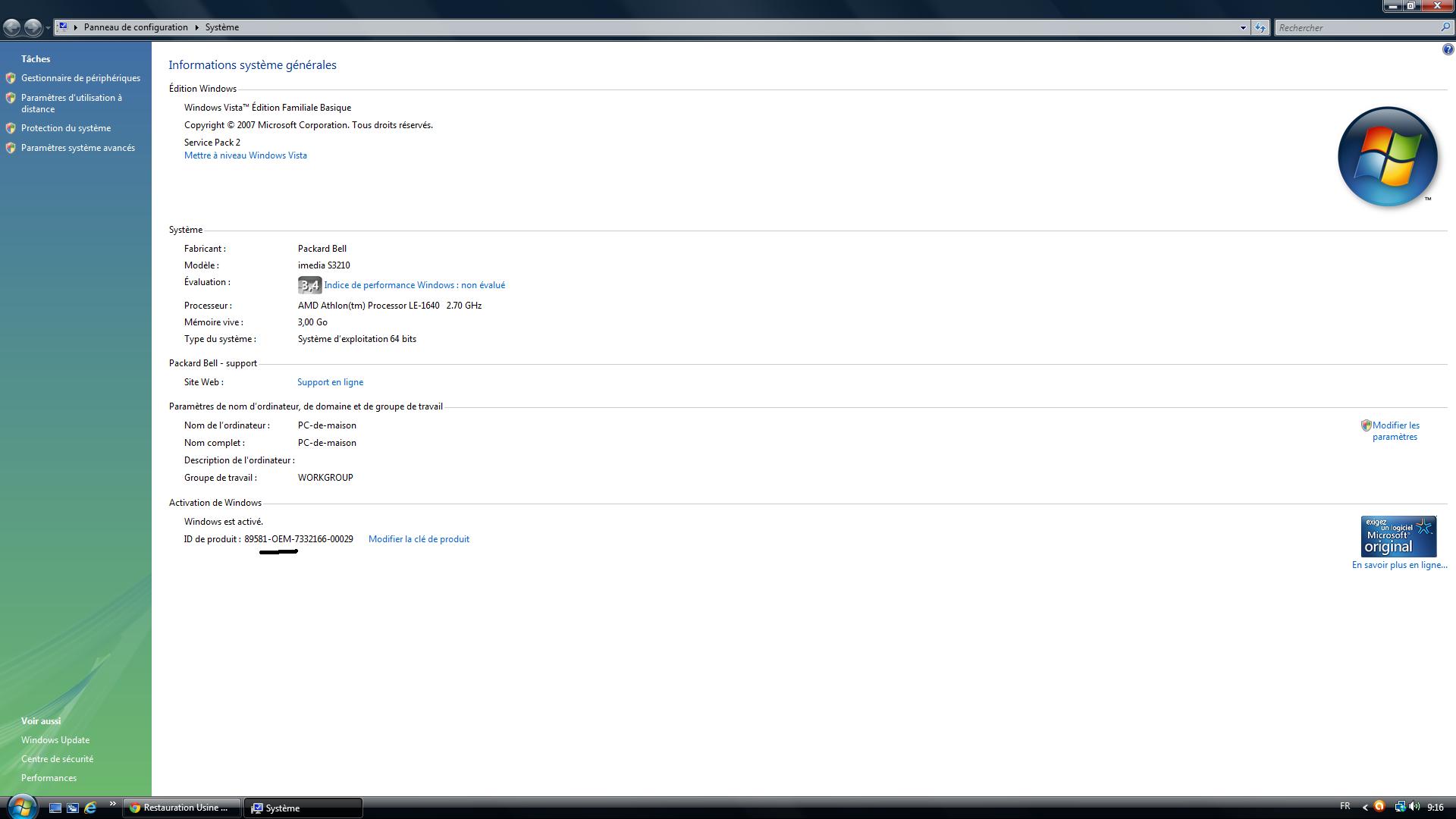This screenshot has width=1456, height=819.
Task: Click Show Desktop quick launch icon
Action: (x=55, y=808)
